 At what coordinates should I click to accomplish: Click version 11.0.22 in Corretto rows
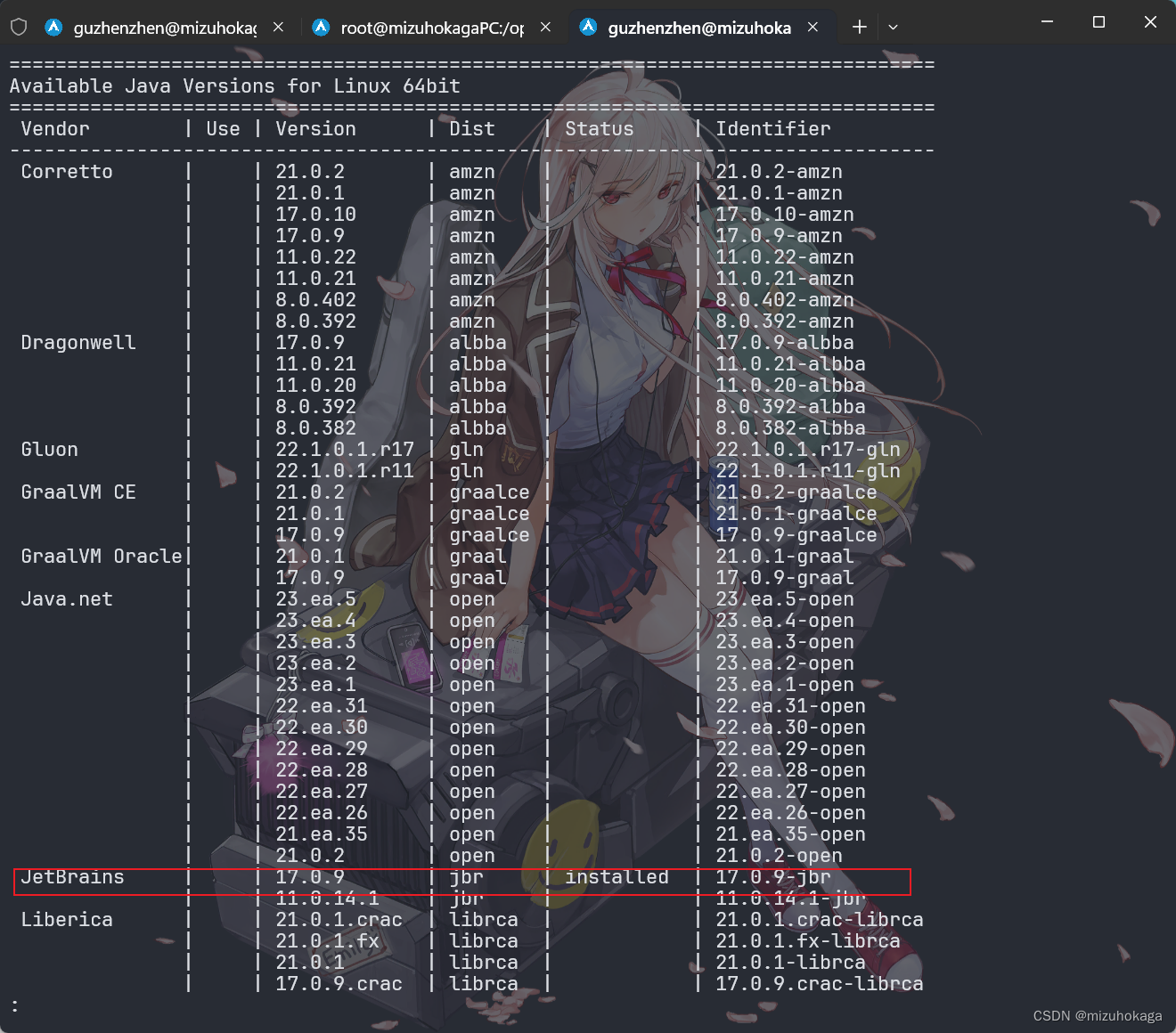click(315, 257)
